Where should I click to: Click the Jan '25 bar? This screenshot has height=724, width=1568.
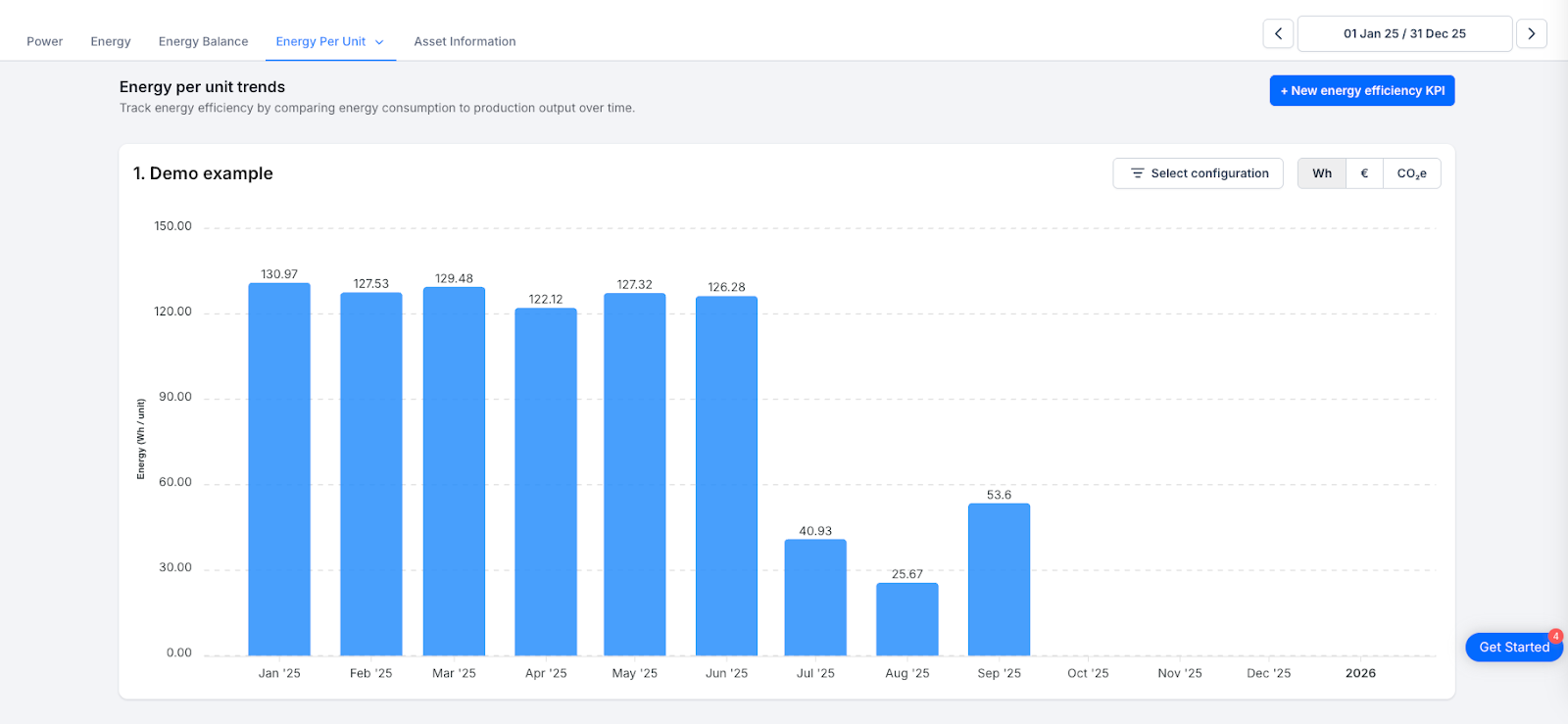coord(279,470)
